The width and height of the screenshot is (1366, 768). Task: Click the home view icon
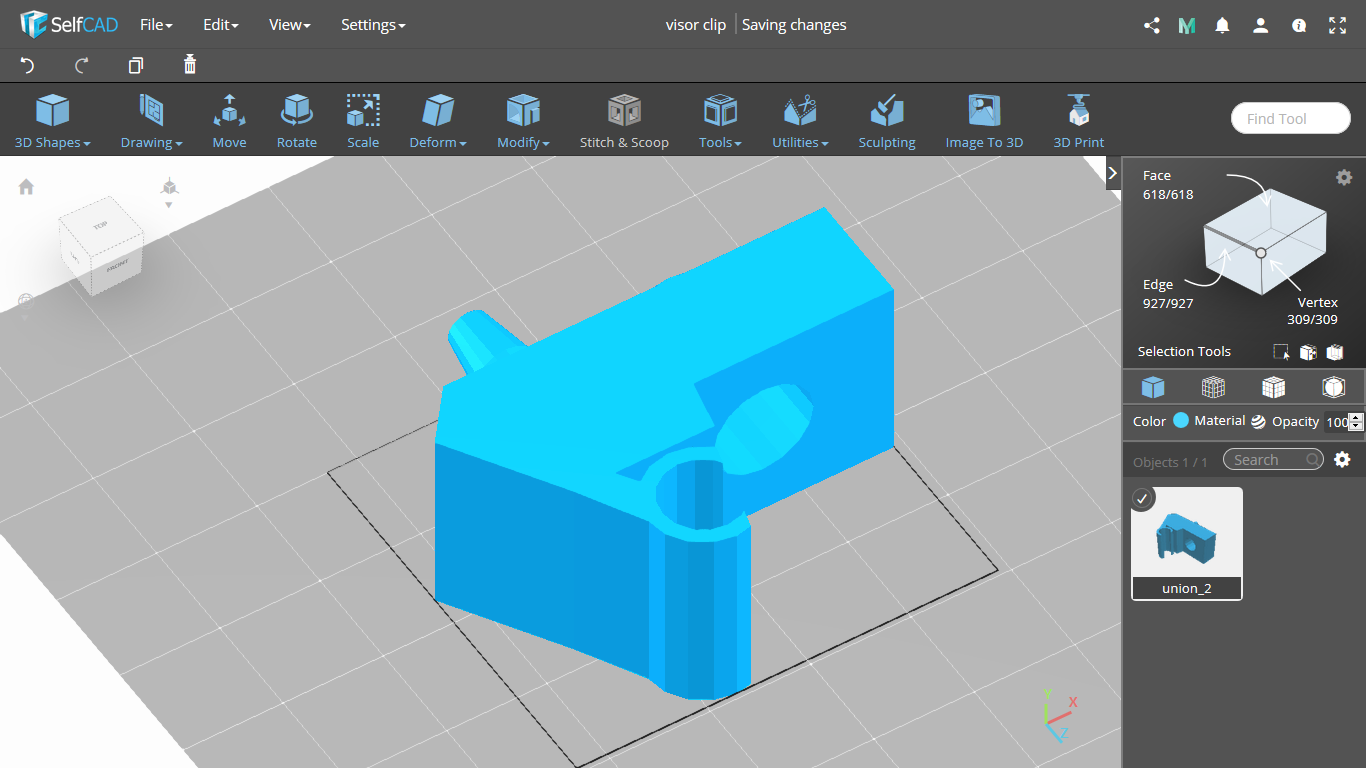26,187
